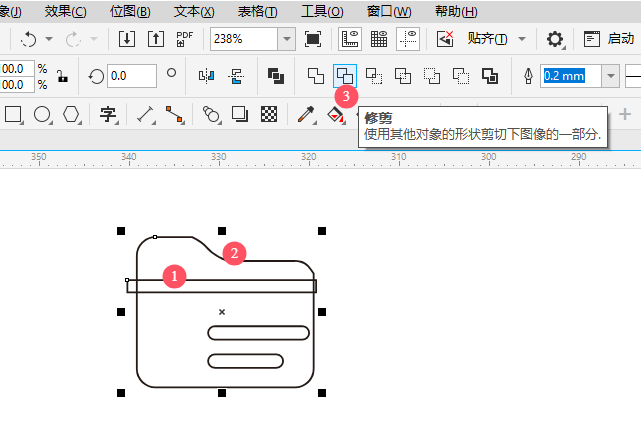
Task: Open the 帮助(H) menu
Action: coord(456,11)
